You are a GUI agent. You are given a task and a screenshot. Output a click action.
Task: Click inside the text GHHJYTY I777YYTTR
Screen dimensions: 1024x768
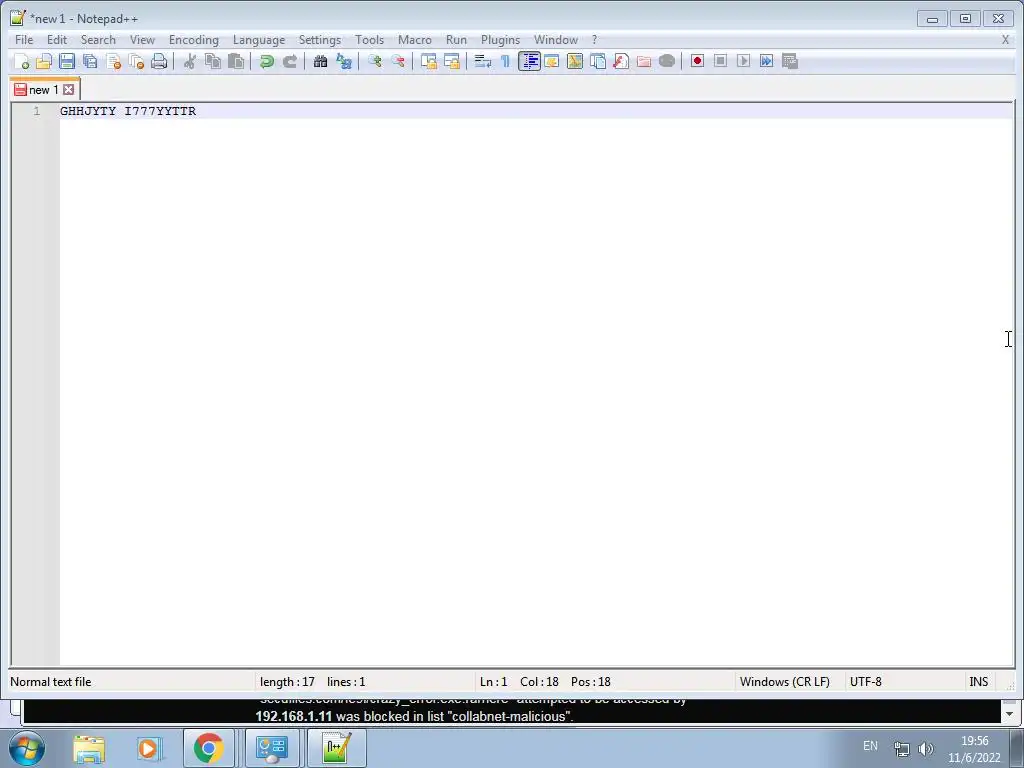point(128,111)
